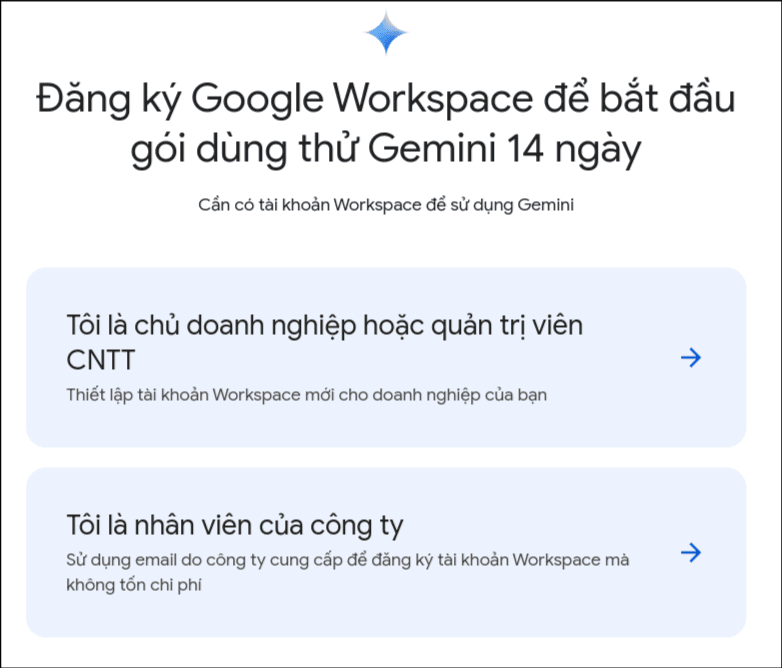Click the arrow on the business owner card
Viewport: 782px width, 668px height.
tap(691, 357)
